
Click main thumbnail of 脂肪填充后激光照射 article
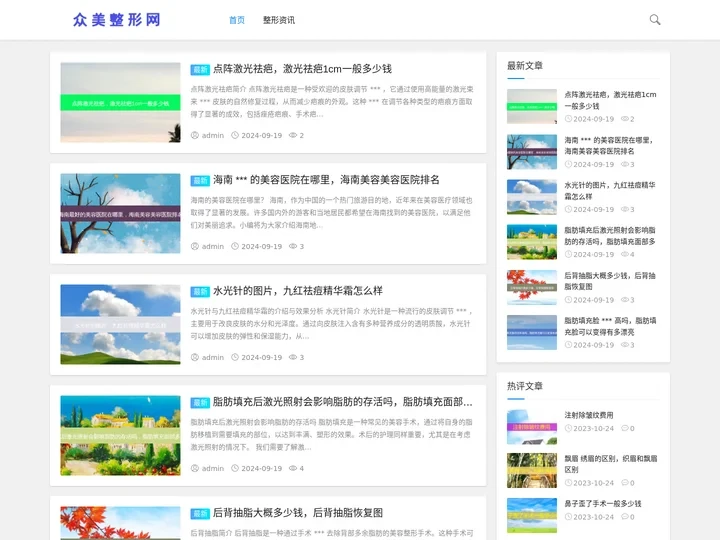point(120,435)
